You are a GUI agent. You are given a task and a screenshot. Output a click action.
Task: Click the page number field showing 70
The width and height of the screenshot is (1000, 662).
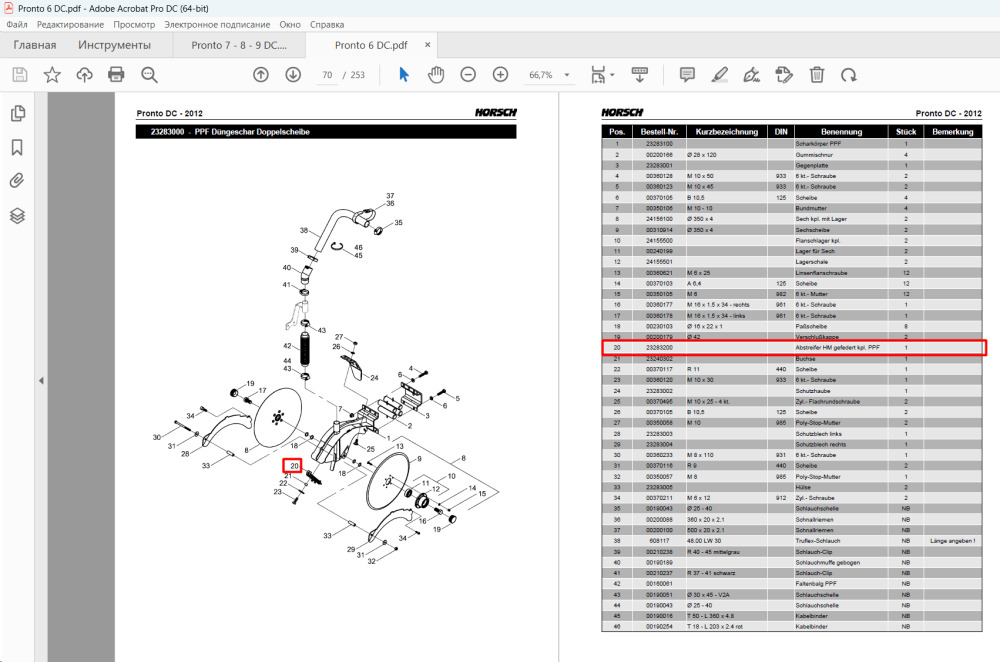click(327, 75)
